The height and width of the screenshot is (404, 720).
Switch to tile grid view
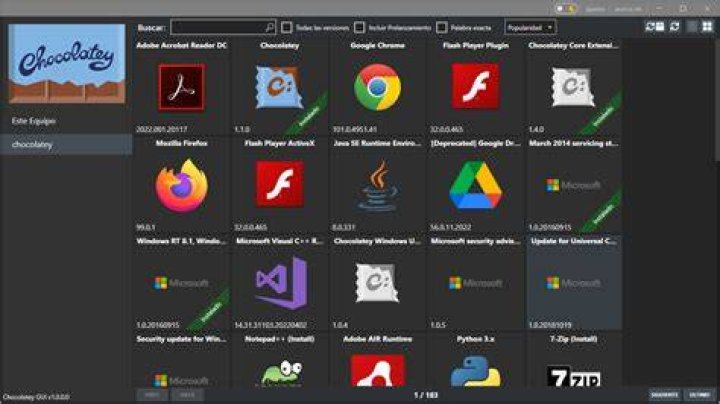(x=707, y=27)
